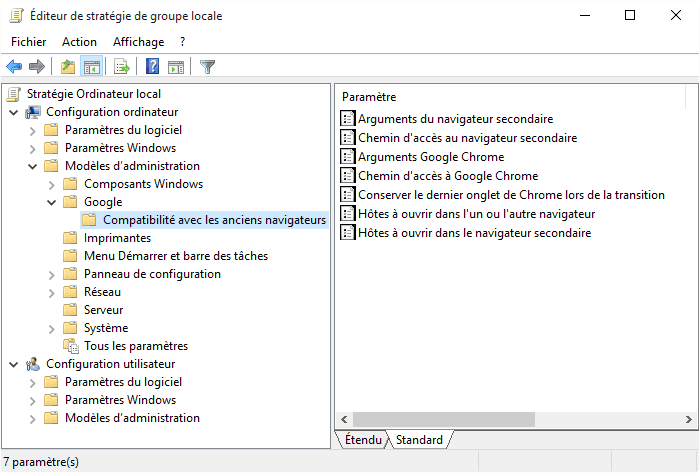Go up one level with the folder icon
The width and height of the screenshot is (700, 473).
(68, 67)
